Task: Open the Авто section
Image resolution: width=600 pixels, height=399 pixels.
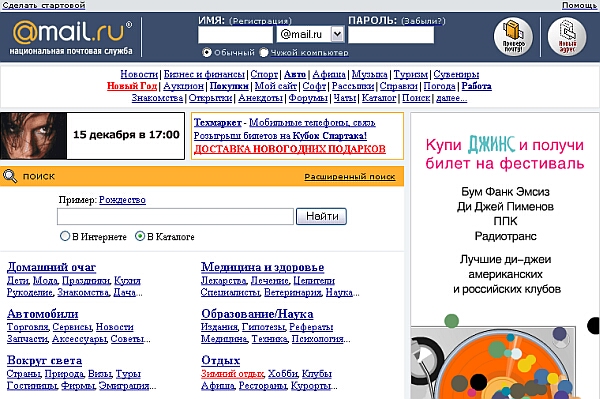Action: (x=295, y=74)
